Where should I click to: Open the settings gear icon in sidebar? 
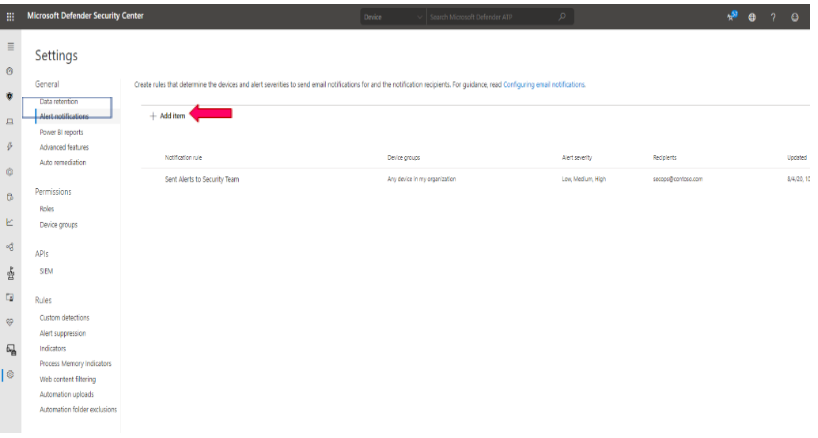click(10, 374)
